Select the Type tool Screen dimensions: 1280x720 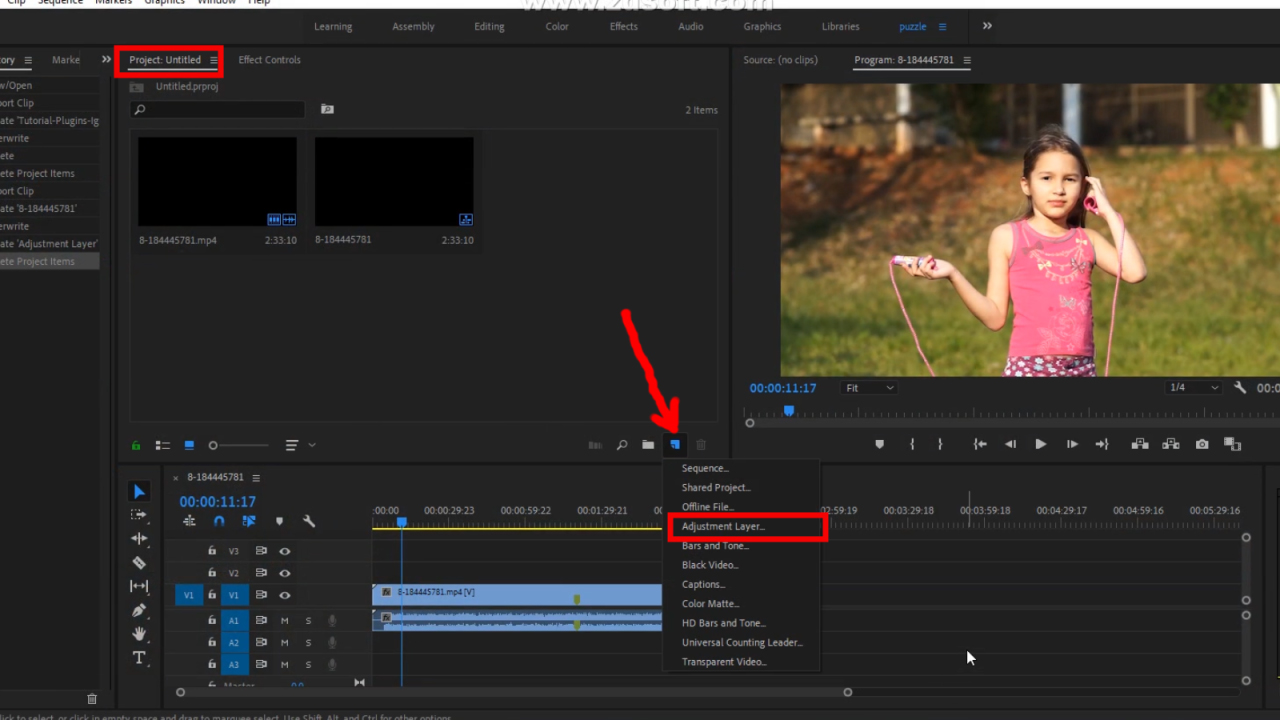139,658
